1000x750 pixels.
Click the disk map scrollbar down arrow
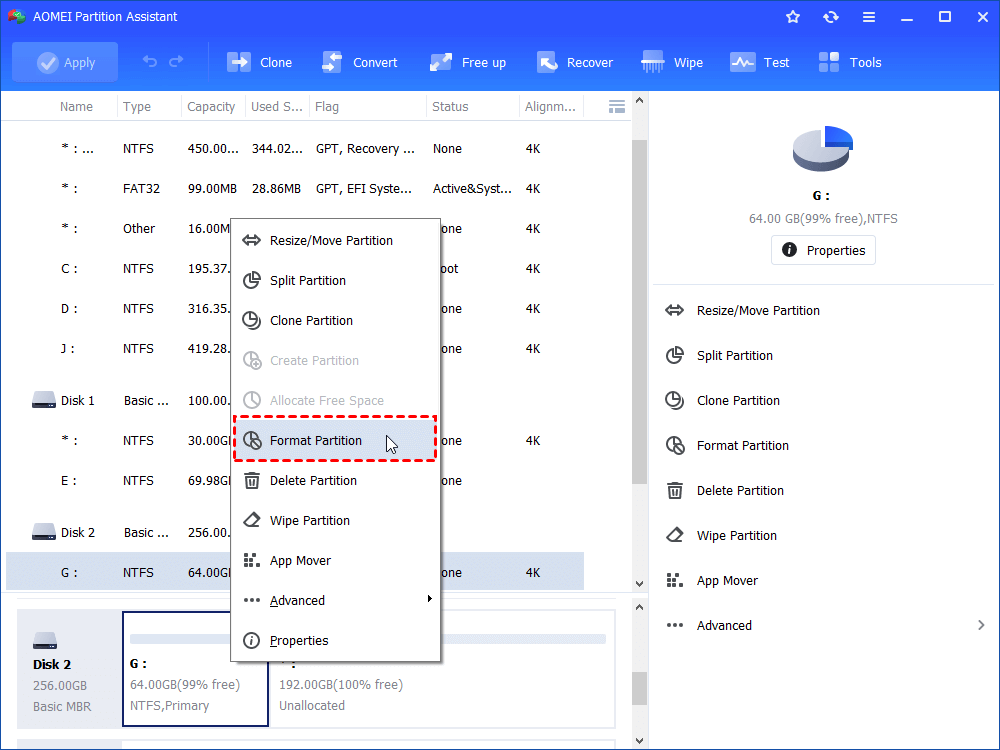coord(640,740)
